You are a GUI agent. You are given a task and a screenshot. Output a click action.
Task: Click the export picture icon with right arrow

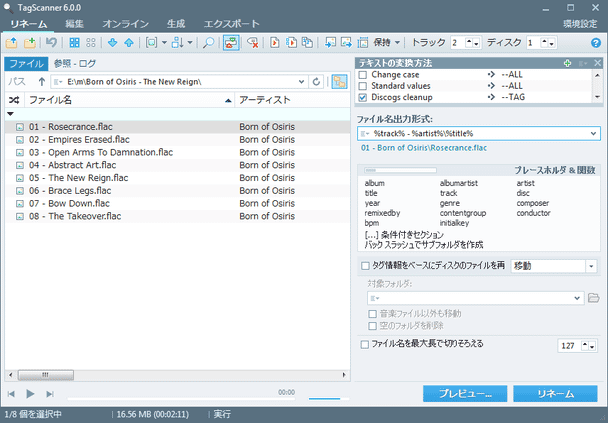click(346, 43)
